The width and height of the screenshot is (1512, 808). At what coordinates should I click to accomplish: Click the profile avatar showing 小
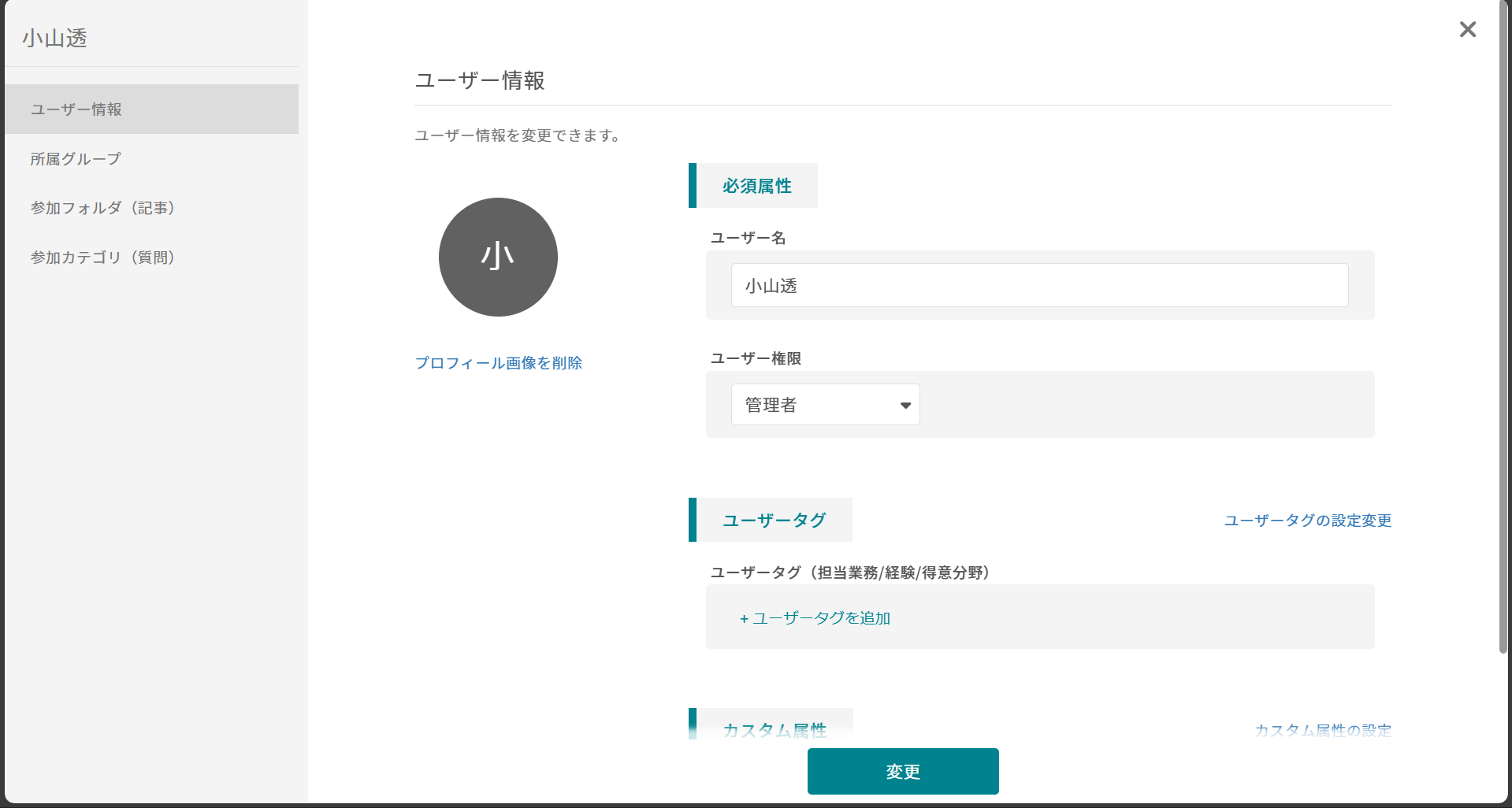(498, 257)
